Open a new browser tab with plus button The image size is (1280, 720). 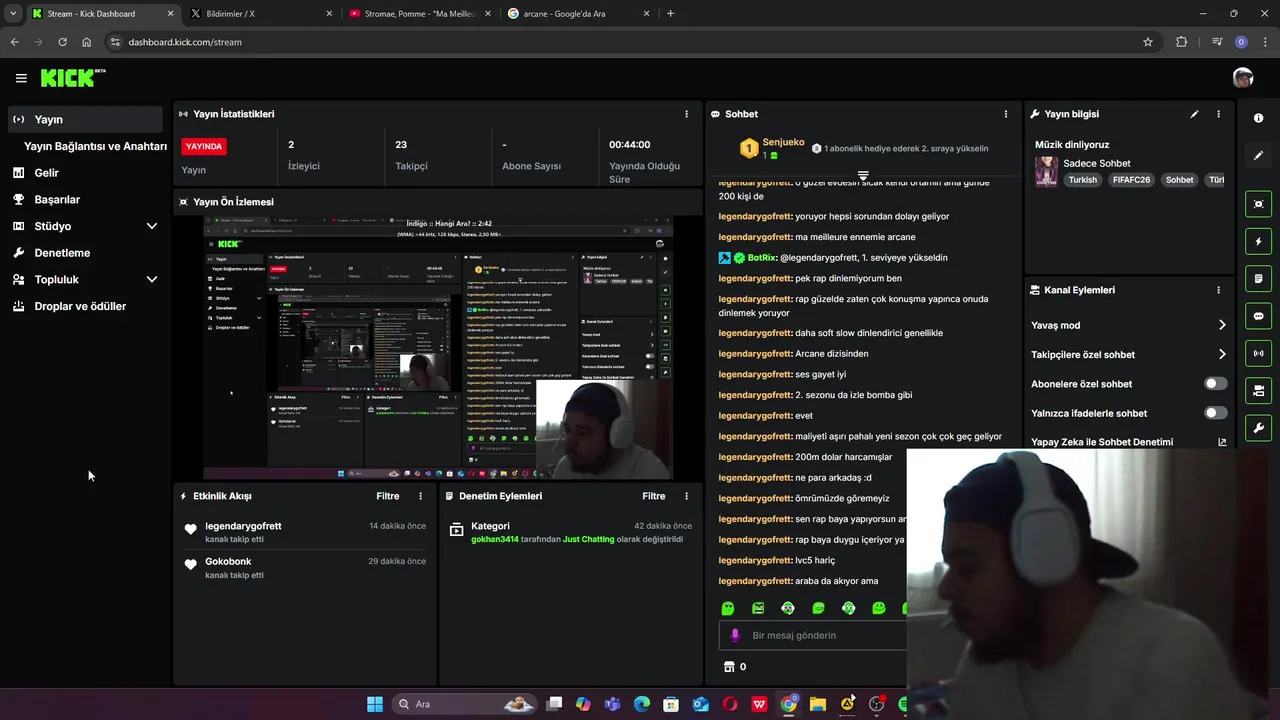coord(670,14)
